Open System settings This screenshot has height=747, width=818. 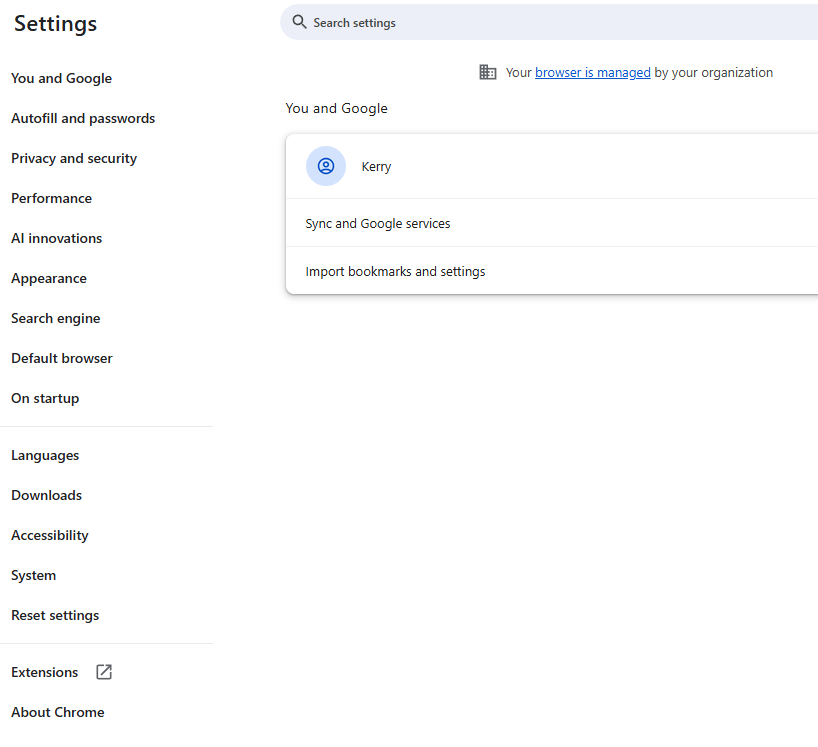tap(33, 575)
